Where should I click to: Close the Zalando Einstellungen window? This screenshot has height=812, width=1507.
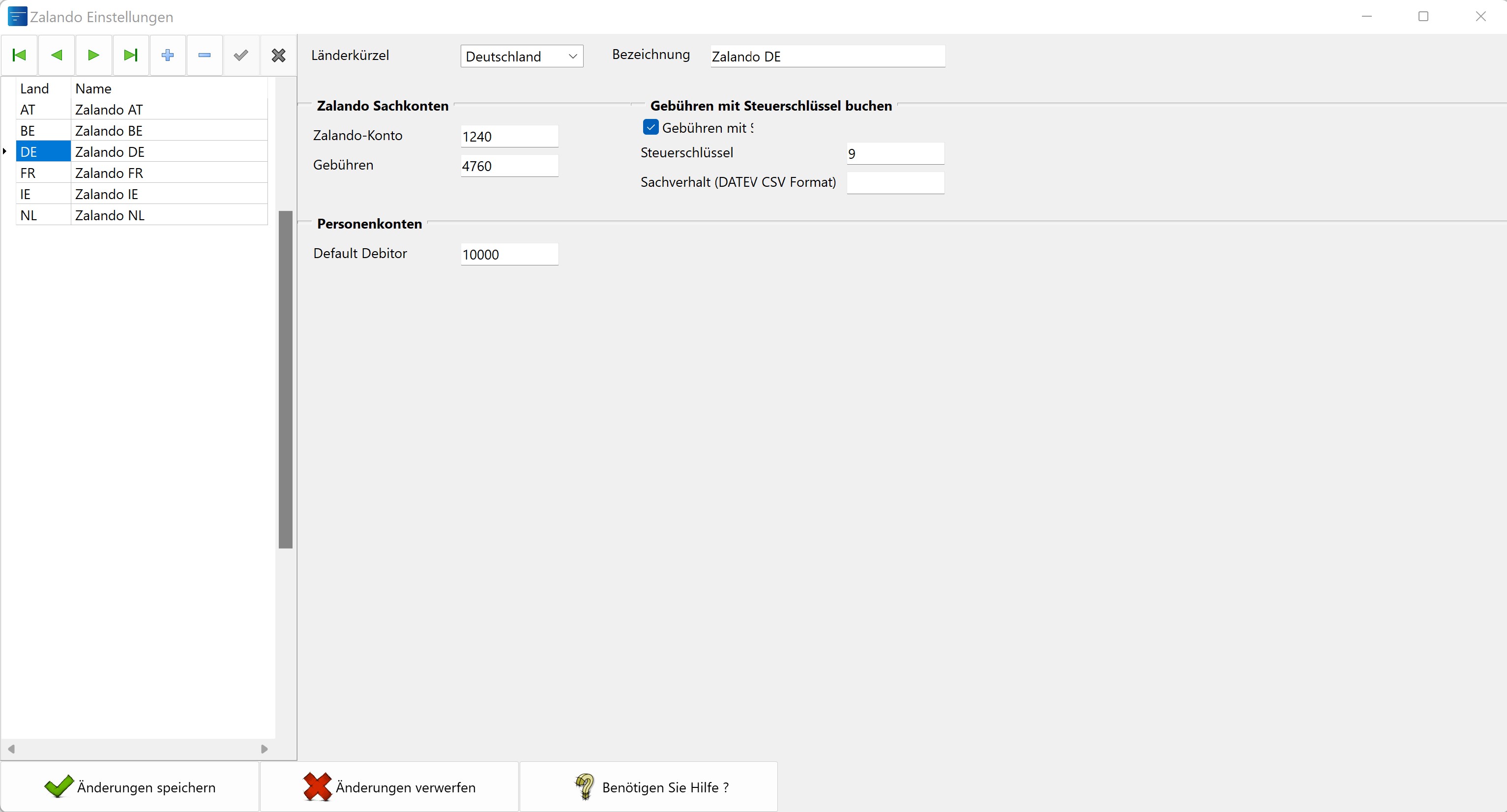(x=1480, y=16)
